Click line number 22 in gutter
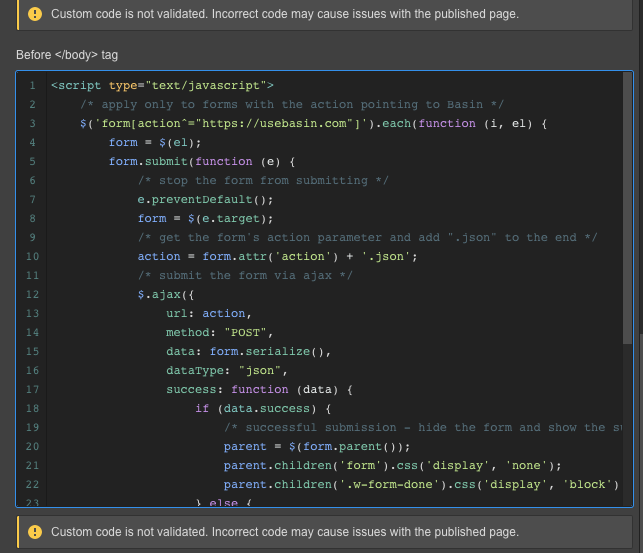Image resolution: width=643 pixels, height=553 pixels. click(32, 485)
